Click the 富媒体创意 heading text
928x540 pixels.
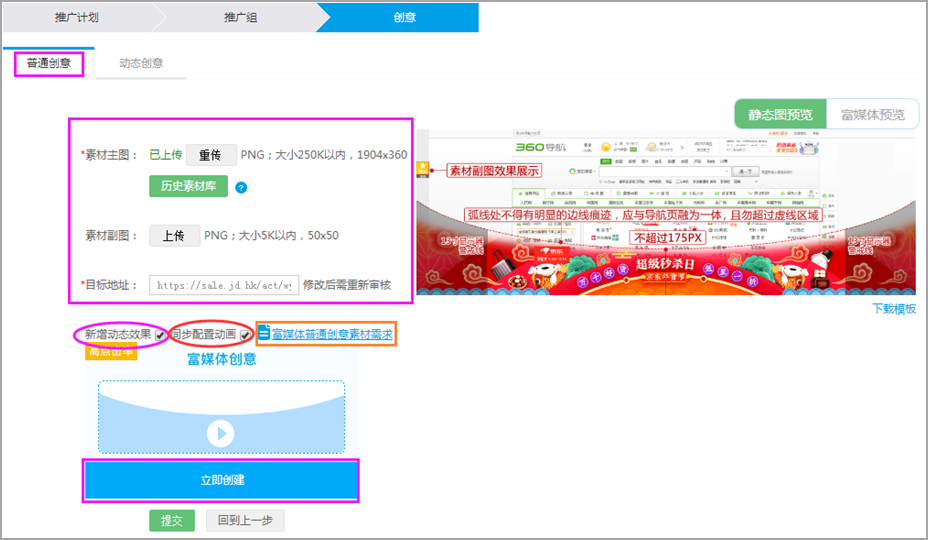(221, 359)
